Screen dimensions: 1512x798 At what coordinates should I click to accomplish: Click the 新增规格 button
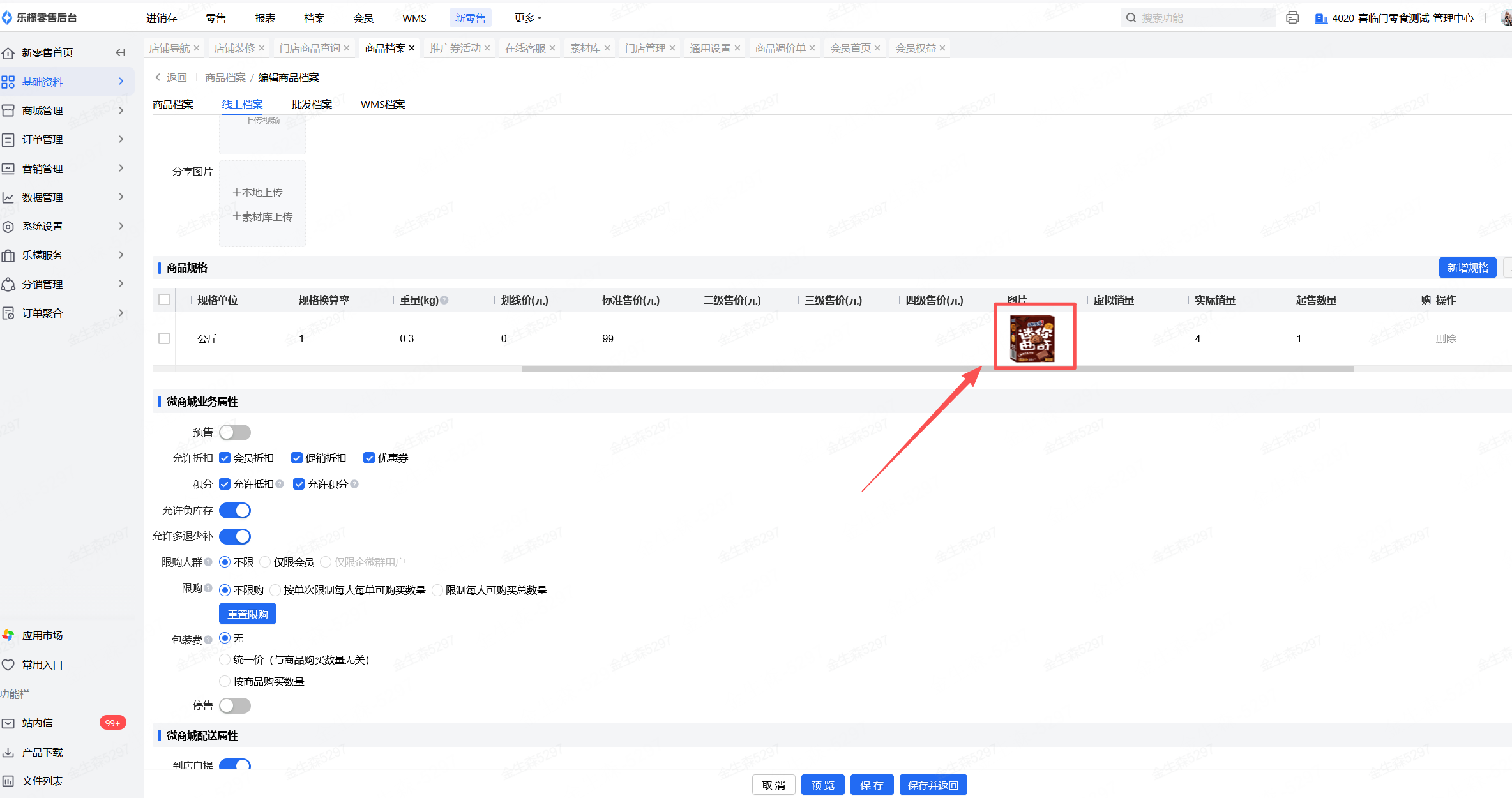click(1467, 267)
